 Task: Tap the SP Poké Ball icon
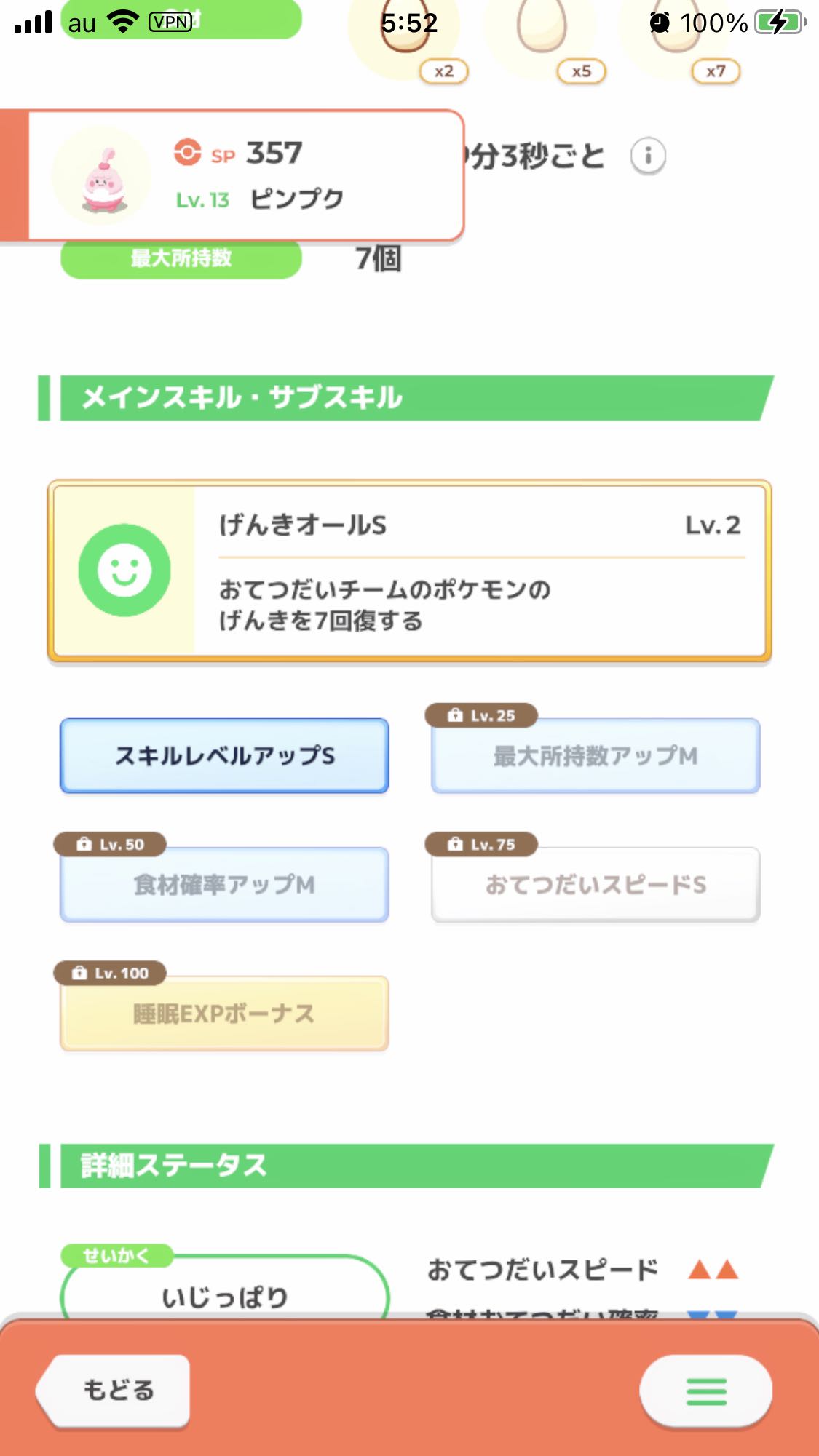[187, 152]
